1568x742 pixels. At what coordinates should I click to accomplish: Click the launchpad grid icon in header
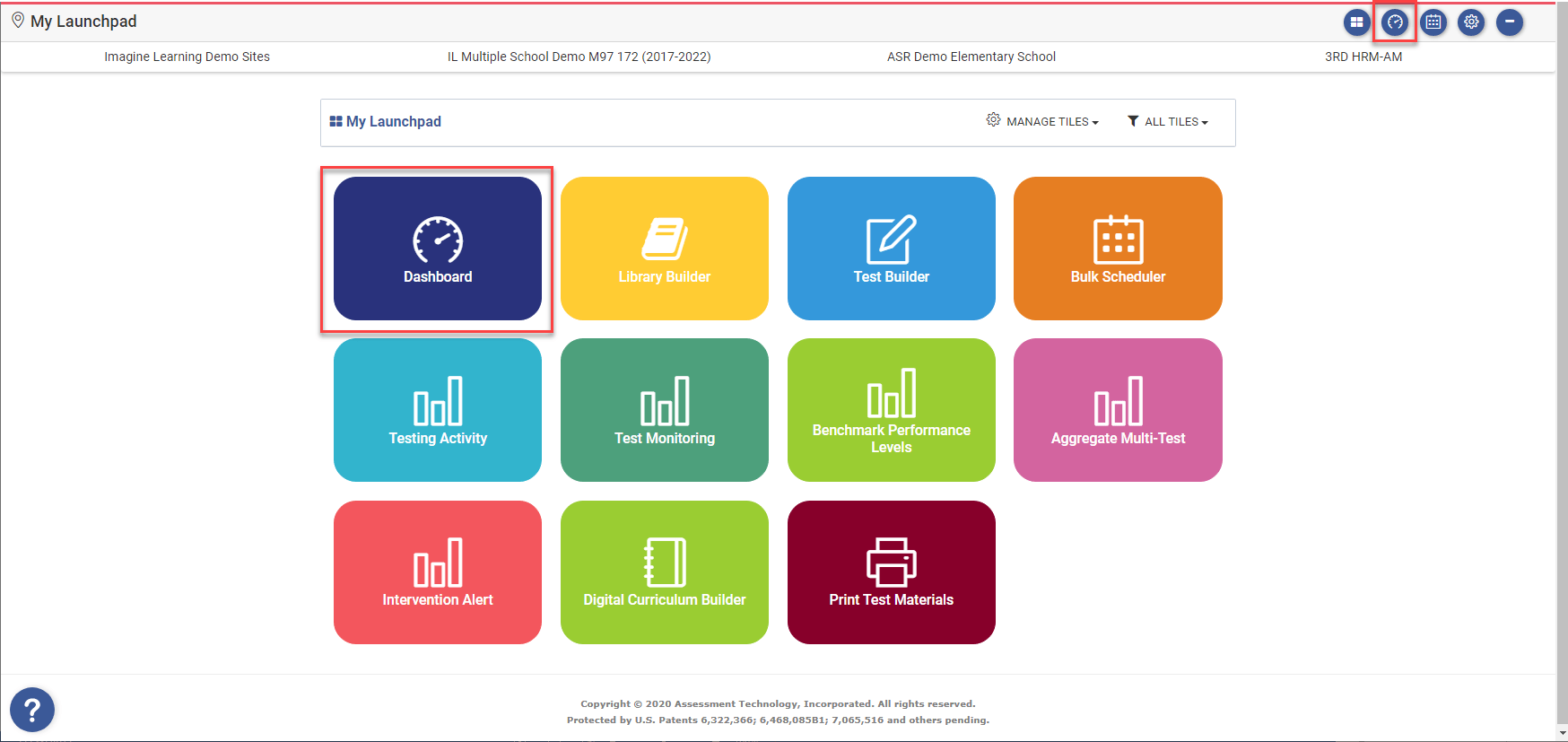tap(1357, 22)
